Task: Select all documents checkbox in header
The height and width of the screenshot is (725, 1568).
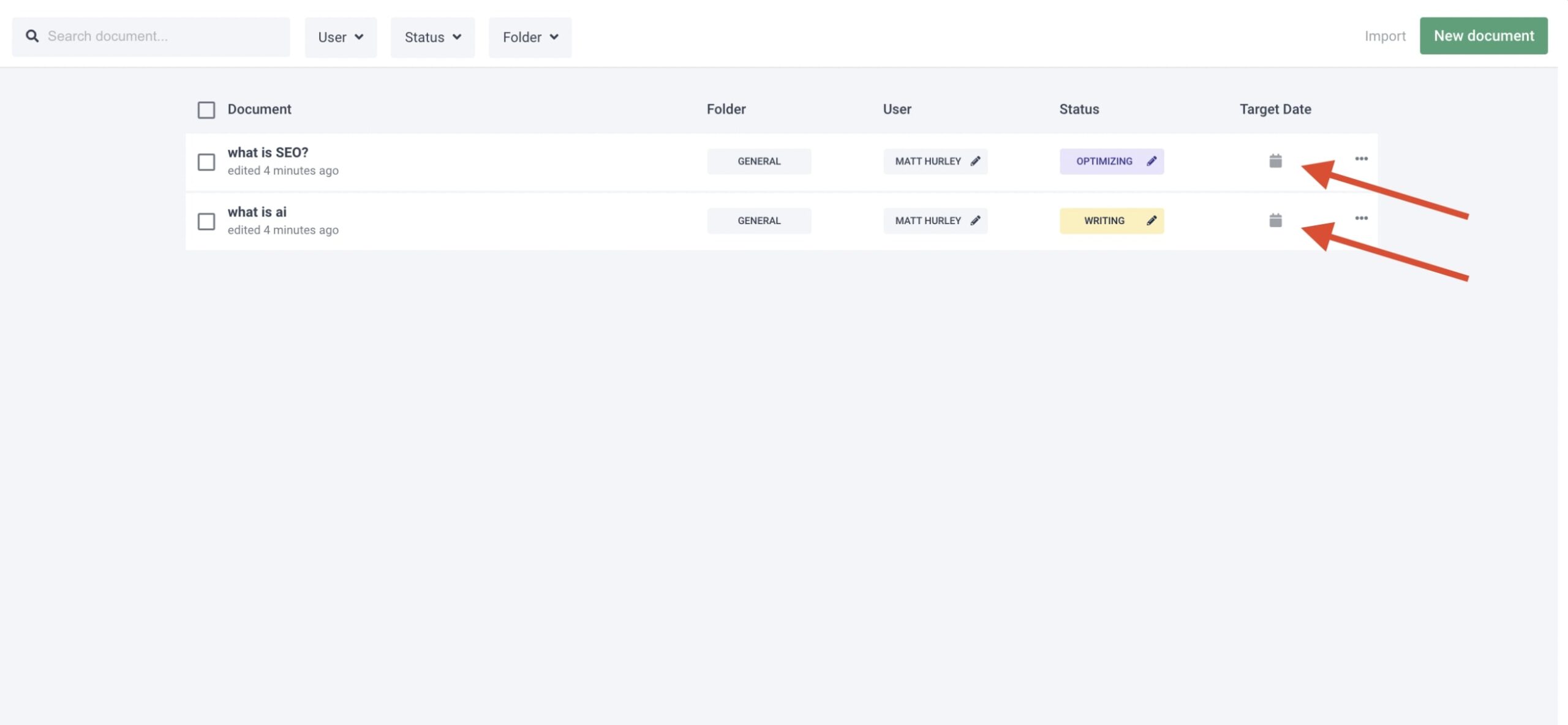Action: coord(206,110)
